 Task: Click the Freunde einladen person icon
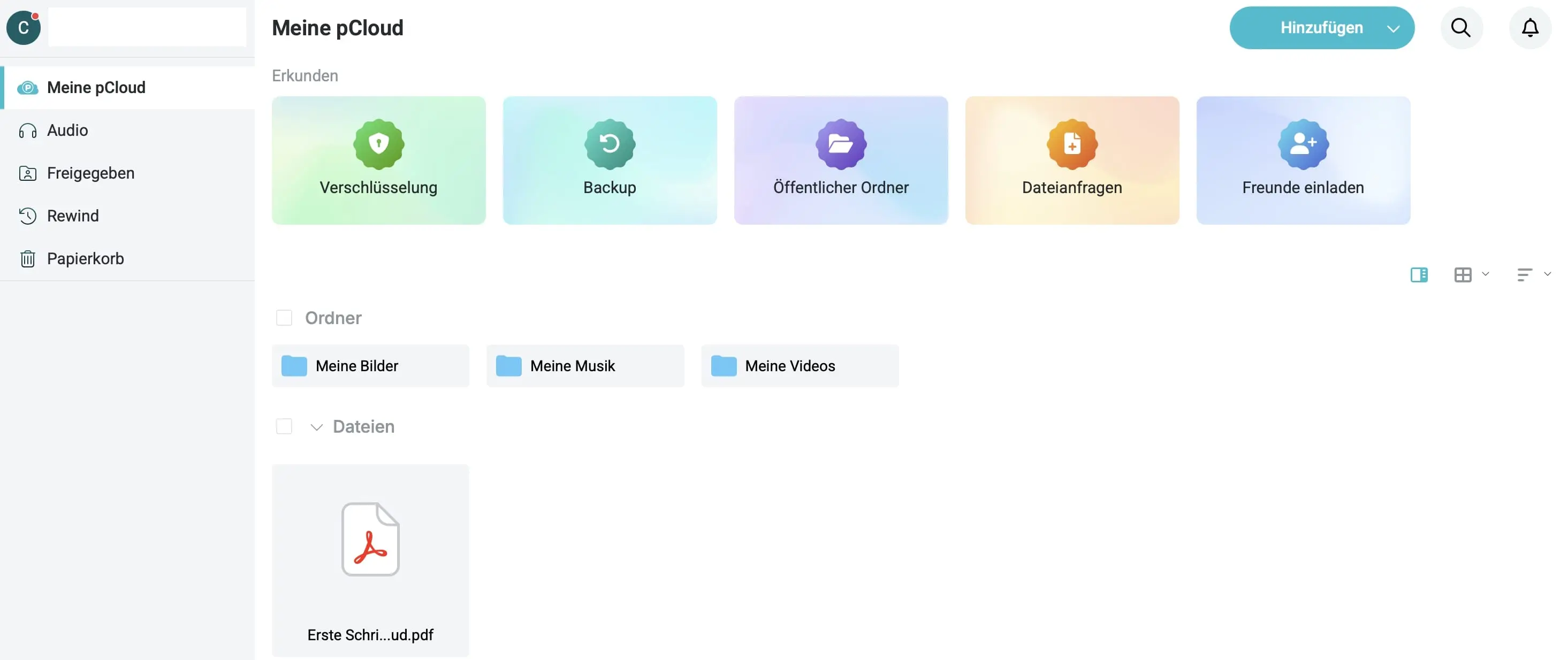coord(1303,144)
